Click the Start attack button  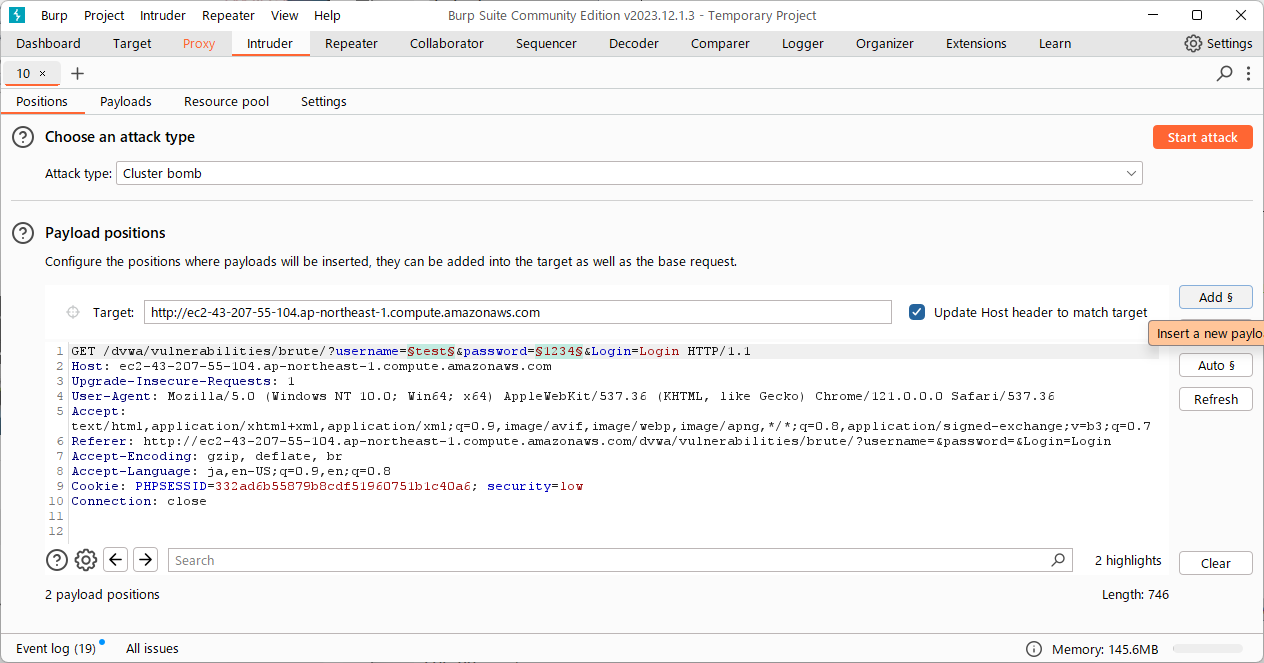[x=1203, y=137]
